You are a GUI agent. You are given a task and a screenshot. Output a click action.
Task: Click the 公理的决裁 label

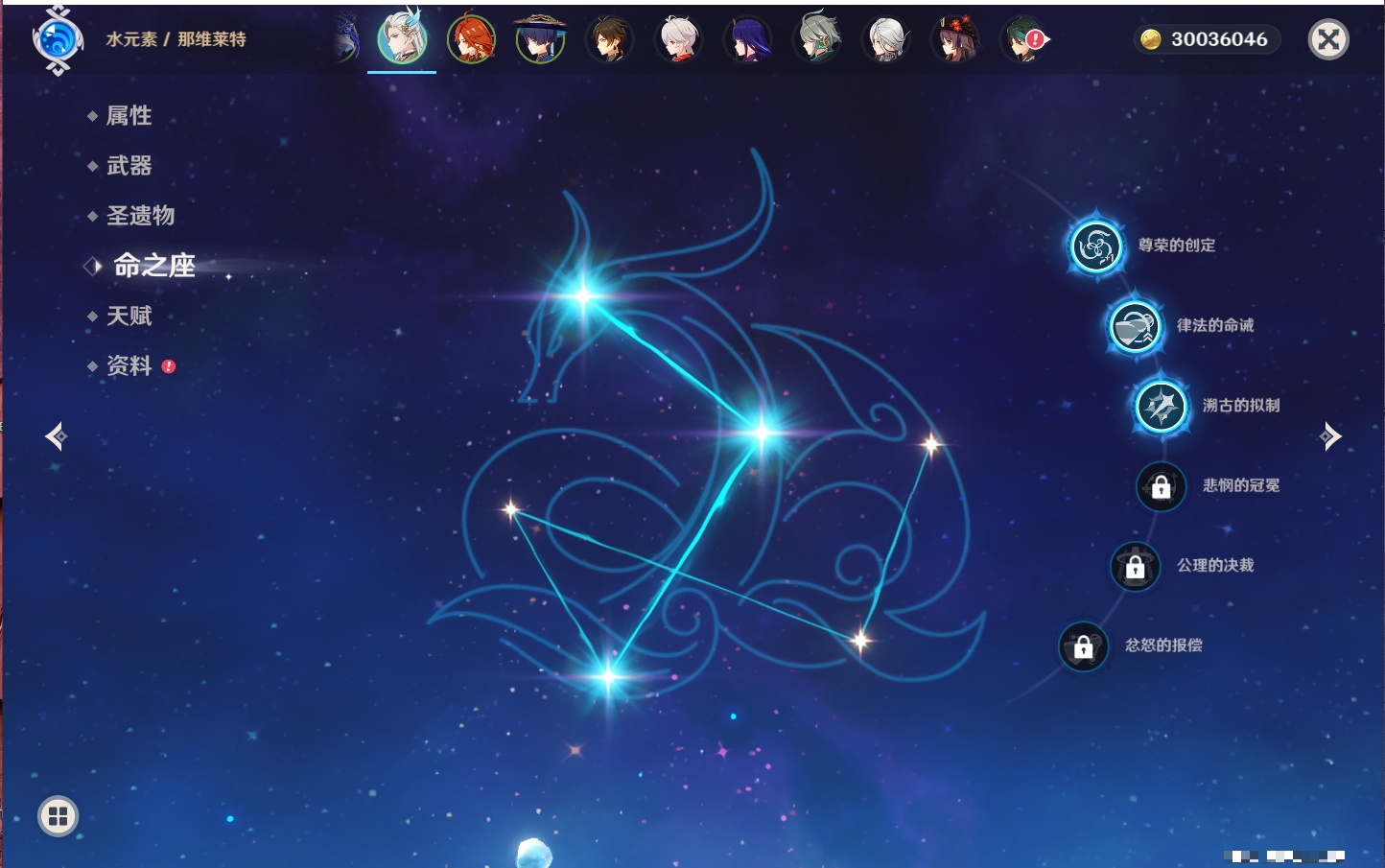click(x=1215, y=565)
